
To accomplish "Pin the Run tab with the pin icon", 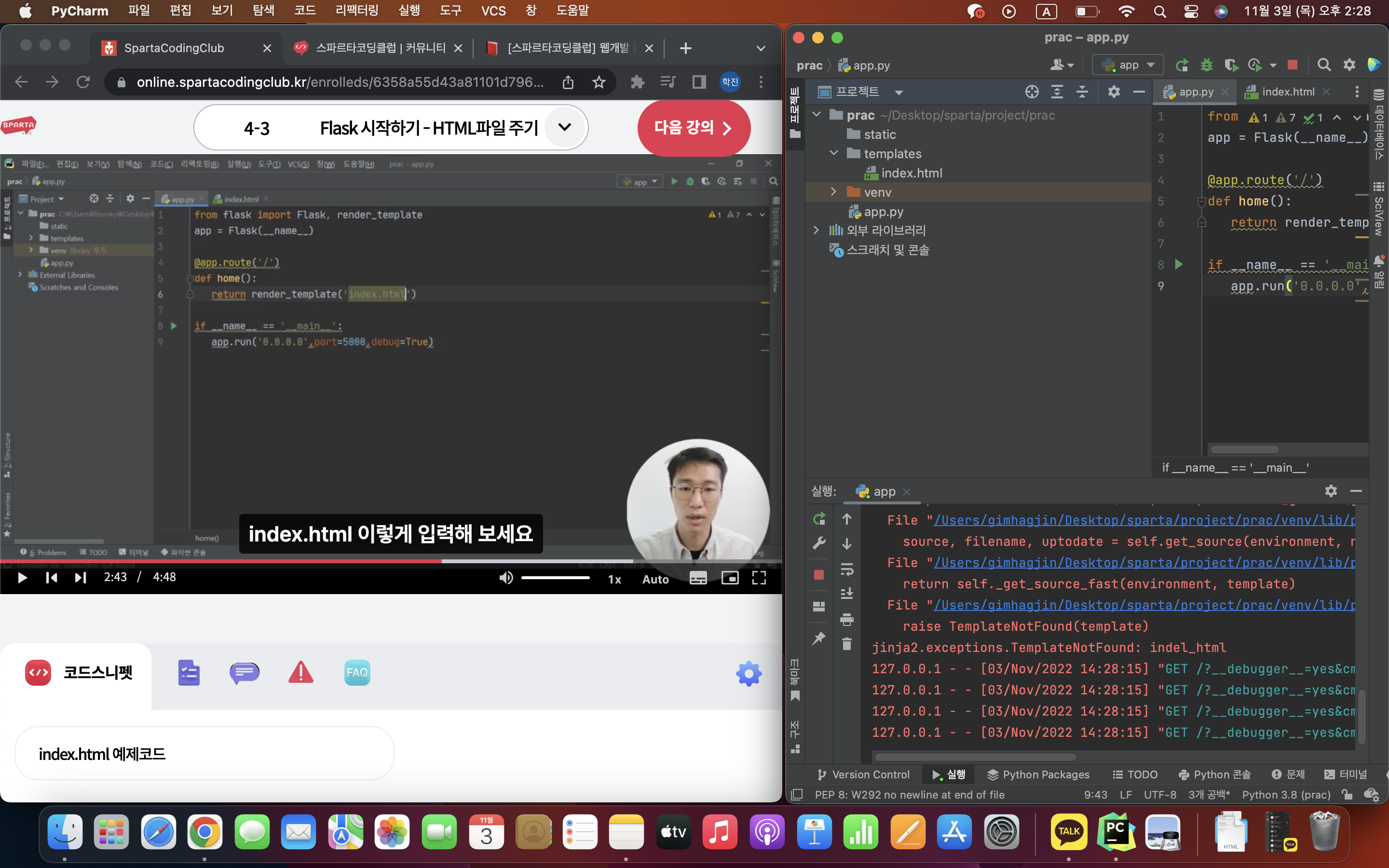I will [x=819, y=638].
